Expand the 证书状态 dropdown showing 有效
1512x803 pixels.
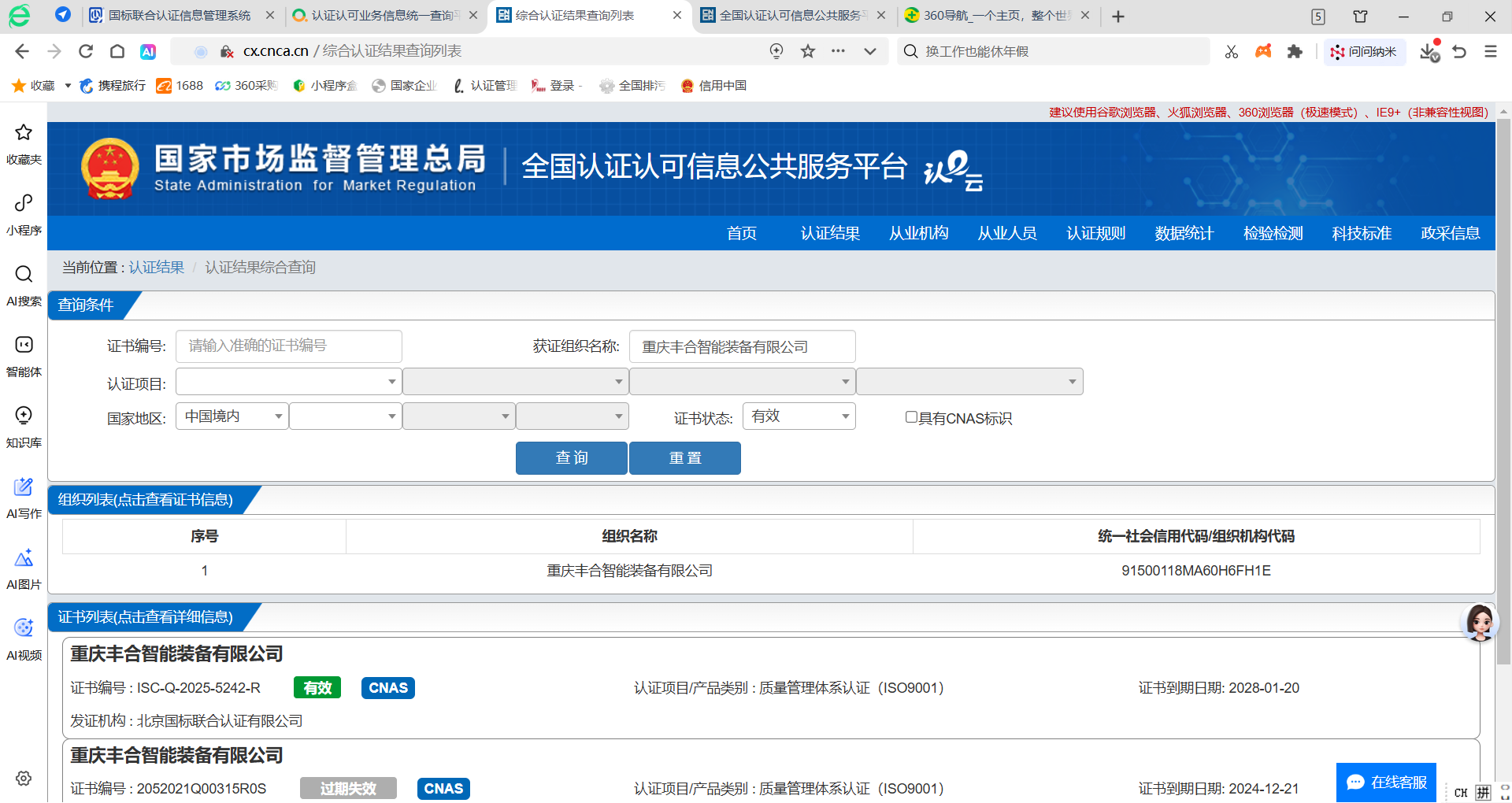799,416
